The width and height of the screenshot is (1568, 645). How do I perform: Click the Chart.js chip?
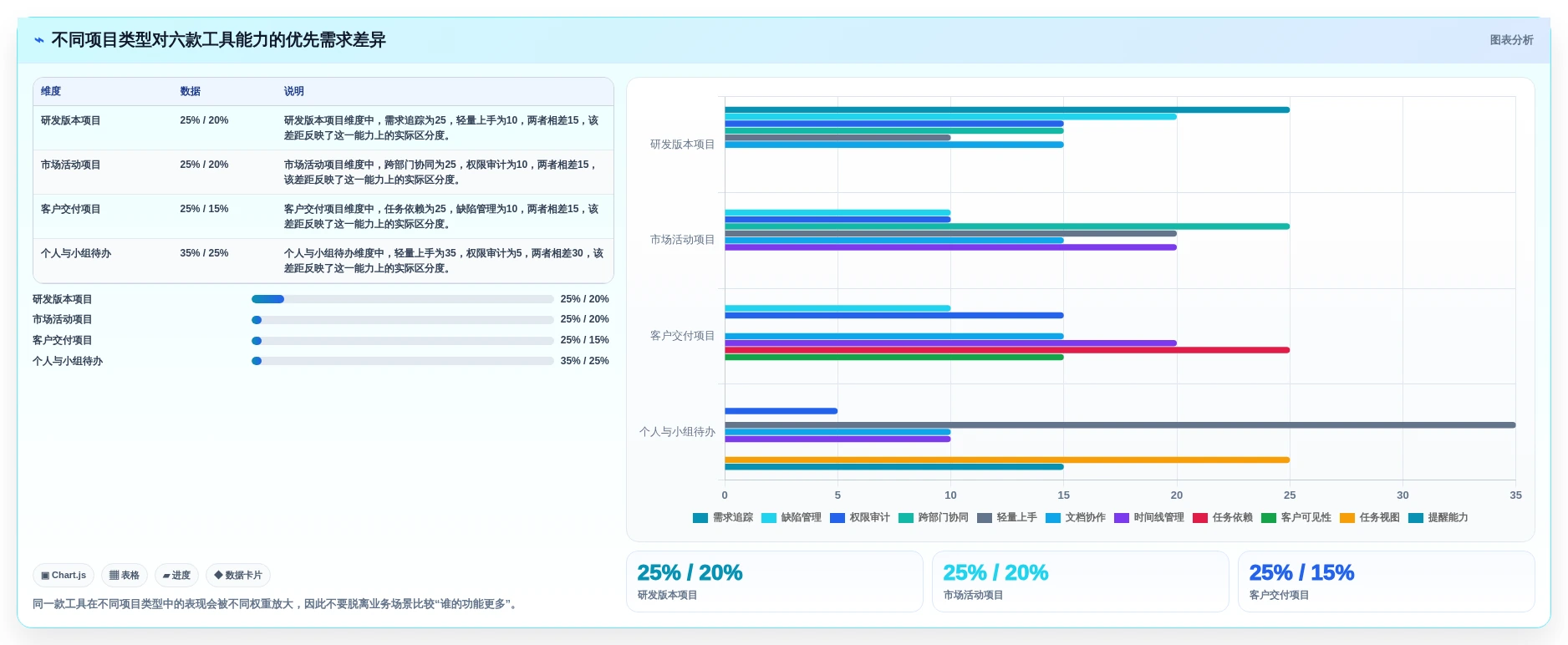tap(64, 575)
